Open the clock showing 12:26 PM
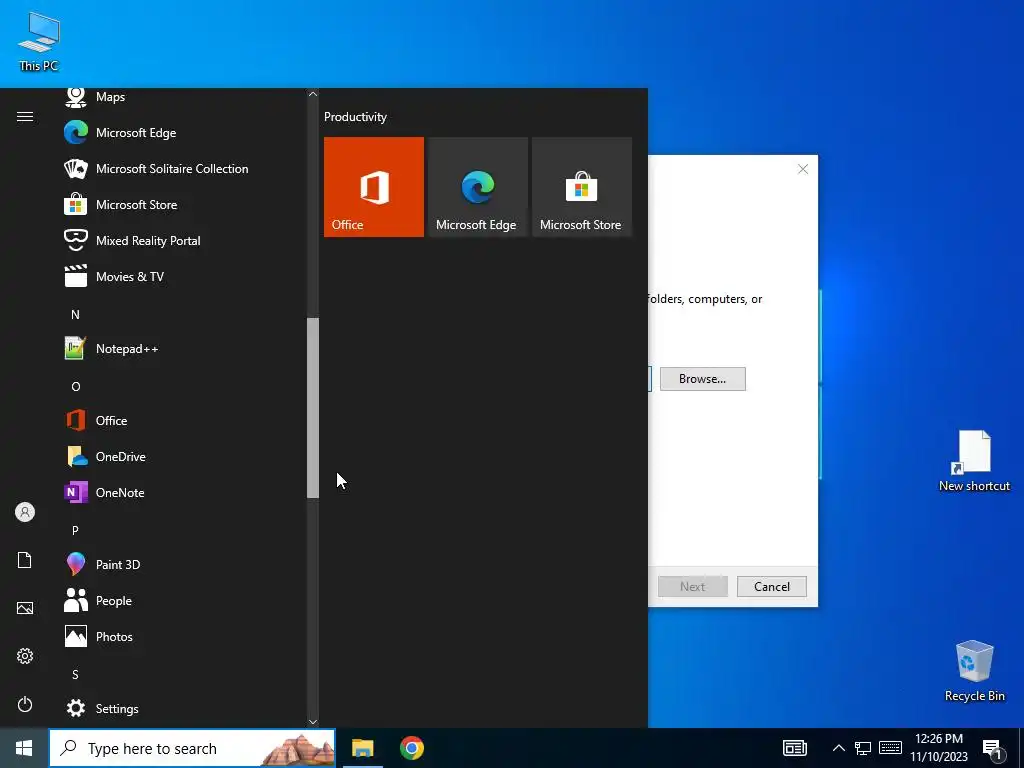 point(939,748)
